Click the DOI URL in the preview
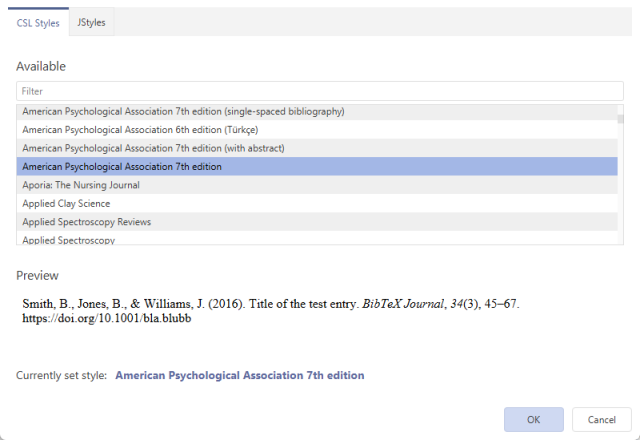The height and width of the screenshot is (440, 640). (107, 319)
